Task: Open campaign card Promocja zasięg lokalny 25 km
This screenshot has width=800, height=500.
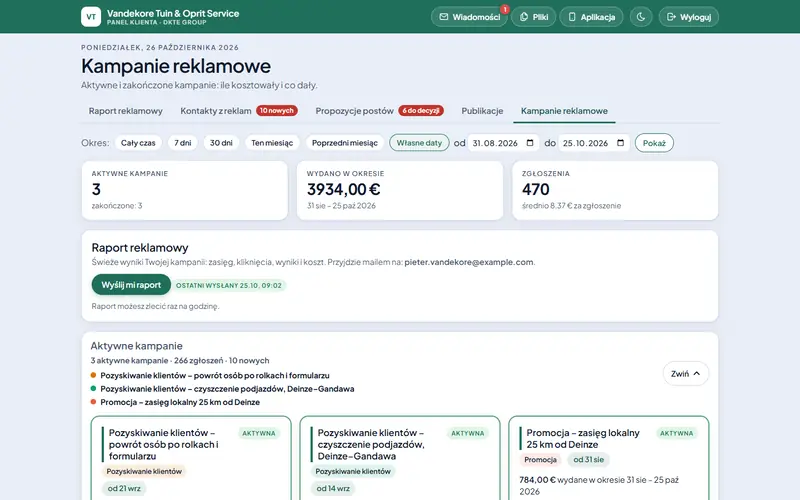Action: pos(609,458)
